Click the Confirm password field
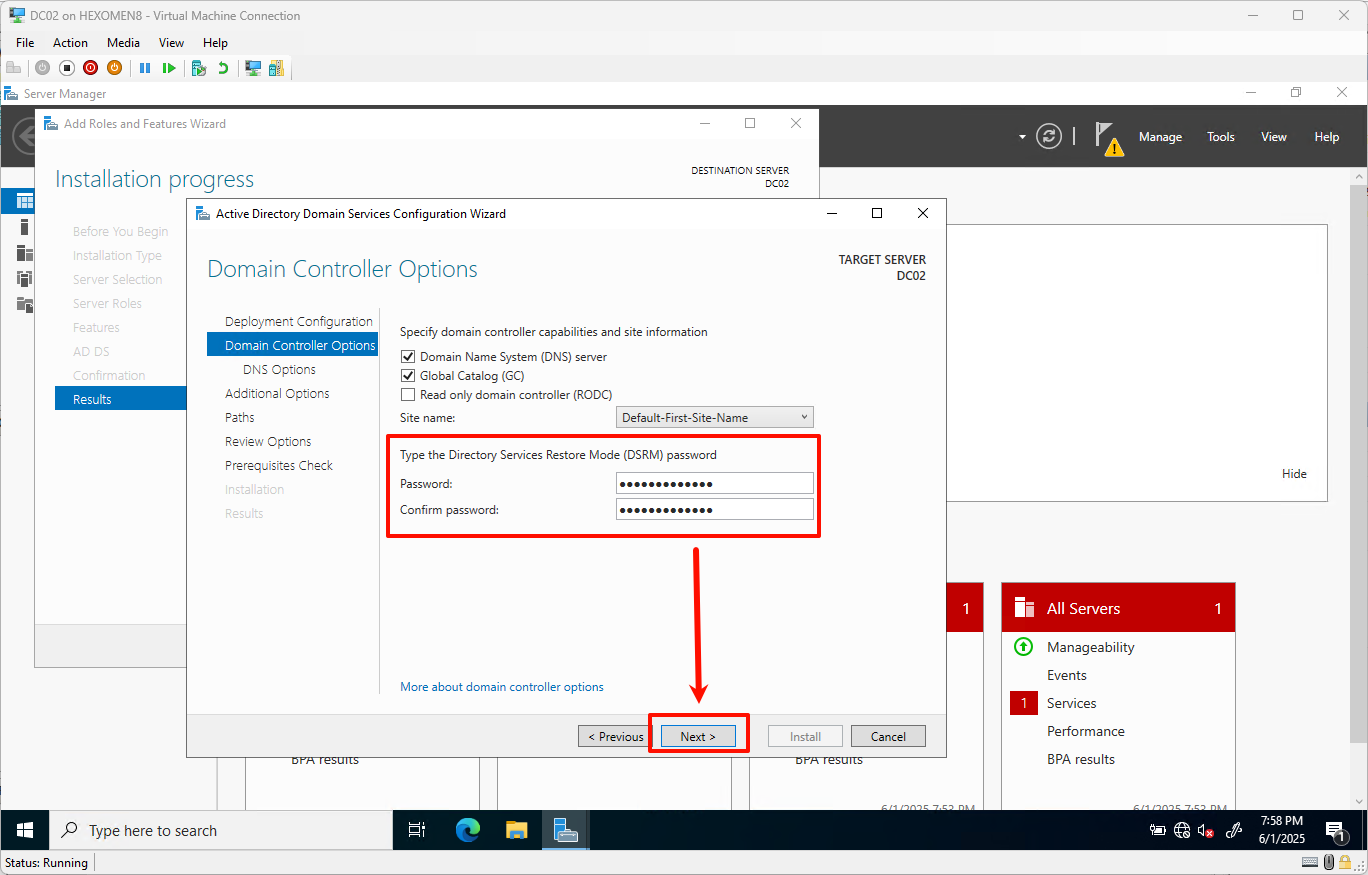The height and width of the screenshot is (875, 1368). [x=715, y=509]
